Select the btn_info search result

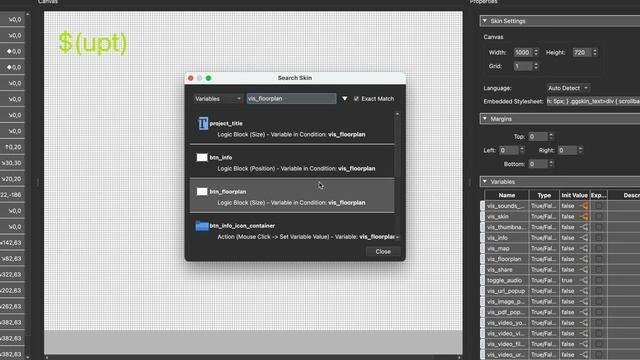click(292, 162)
